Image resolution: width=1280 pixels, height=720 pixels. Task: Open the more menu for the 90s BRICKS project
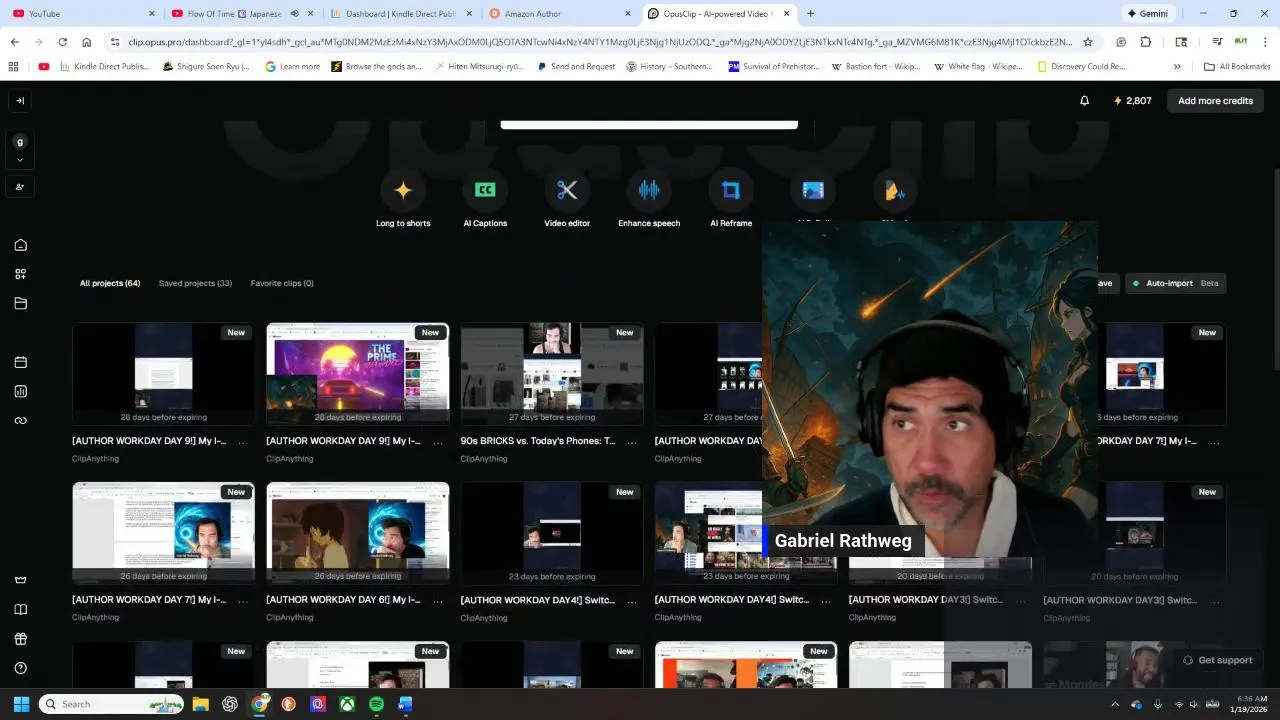click(x=631, y=441)
